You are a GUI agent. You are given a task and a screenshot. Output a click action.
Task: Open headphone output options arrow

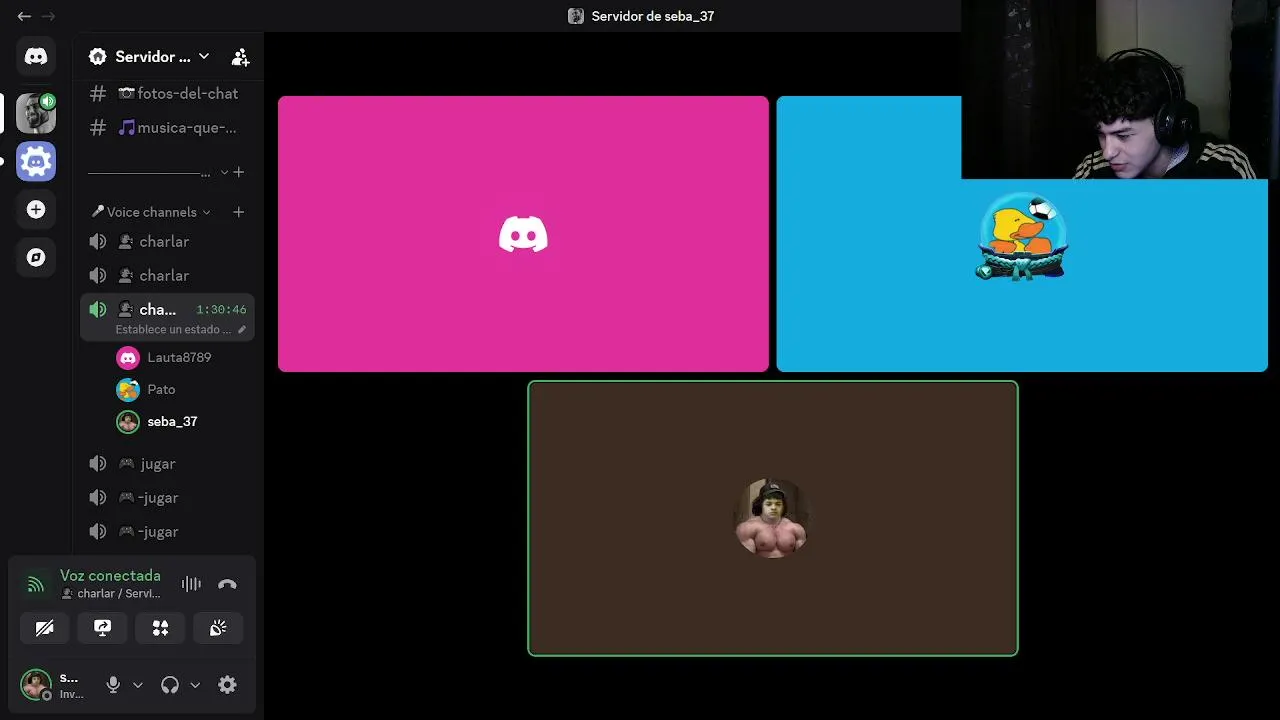coord(195,685)
